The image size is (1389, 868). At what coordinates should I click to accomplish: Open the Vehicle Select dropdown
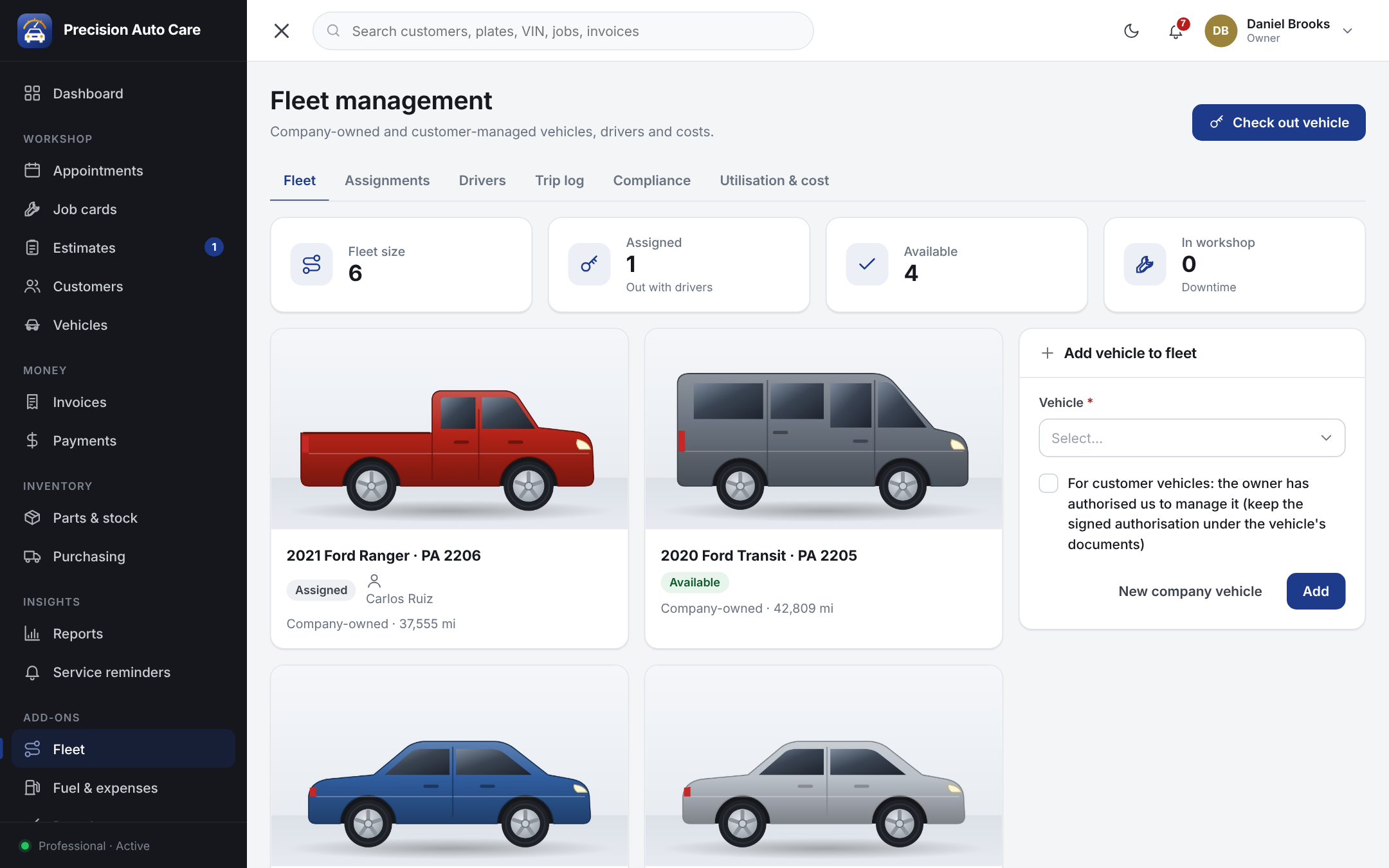click(1192, 438)
